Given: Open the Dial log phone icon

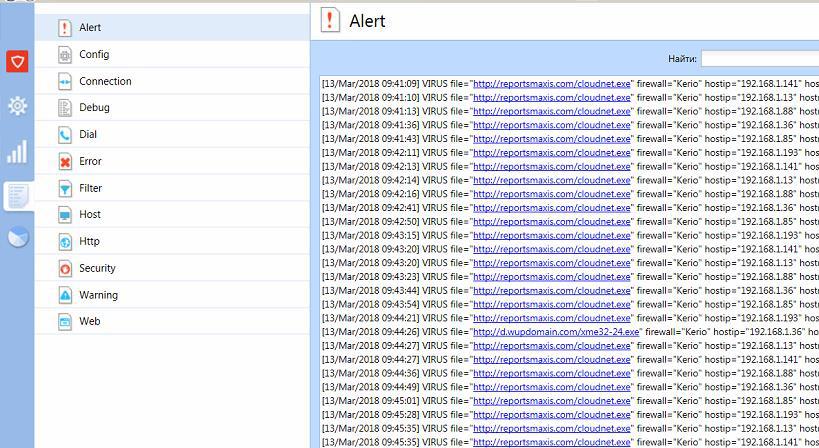Looking at the screenshot, I should [65, 135].
